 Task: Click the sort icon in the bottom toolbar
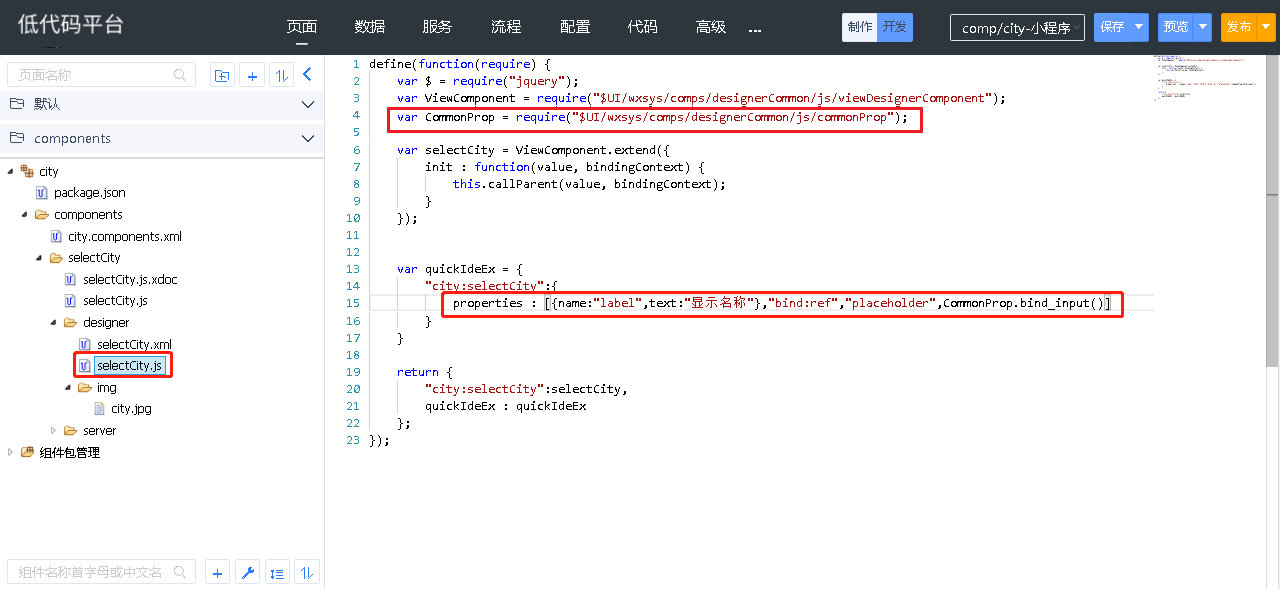307,573
